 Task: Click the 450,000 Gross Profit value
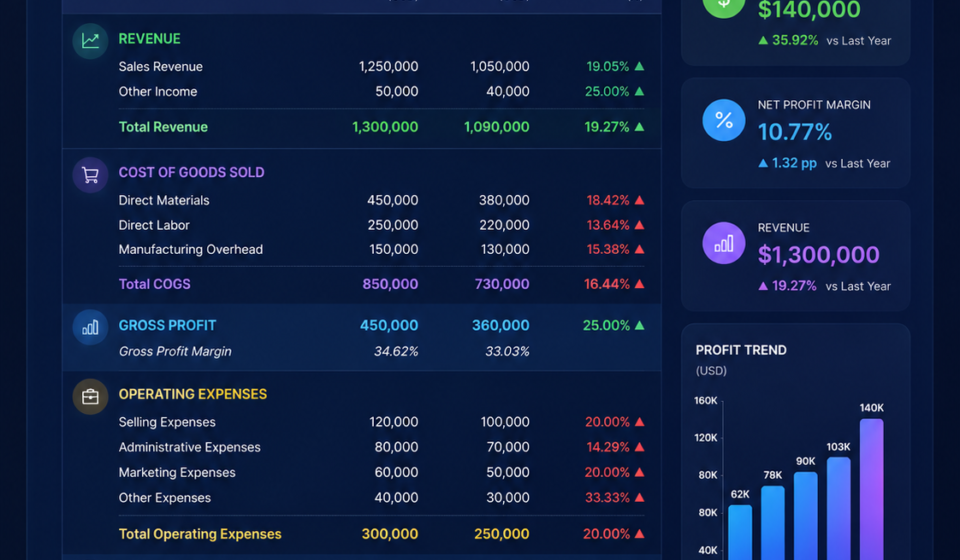(389, 326)
